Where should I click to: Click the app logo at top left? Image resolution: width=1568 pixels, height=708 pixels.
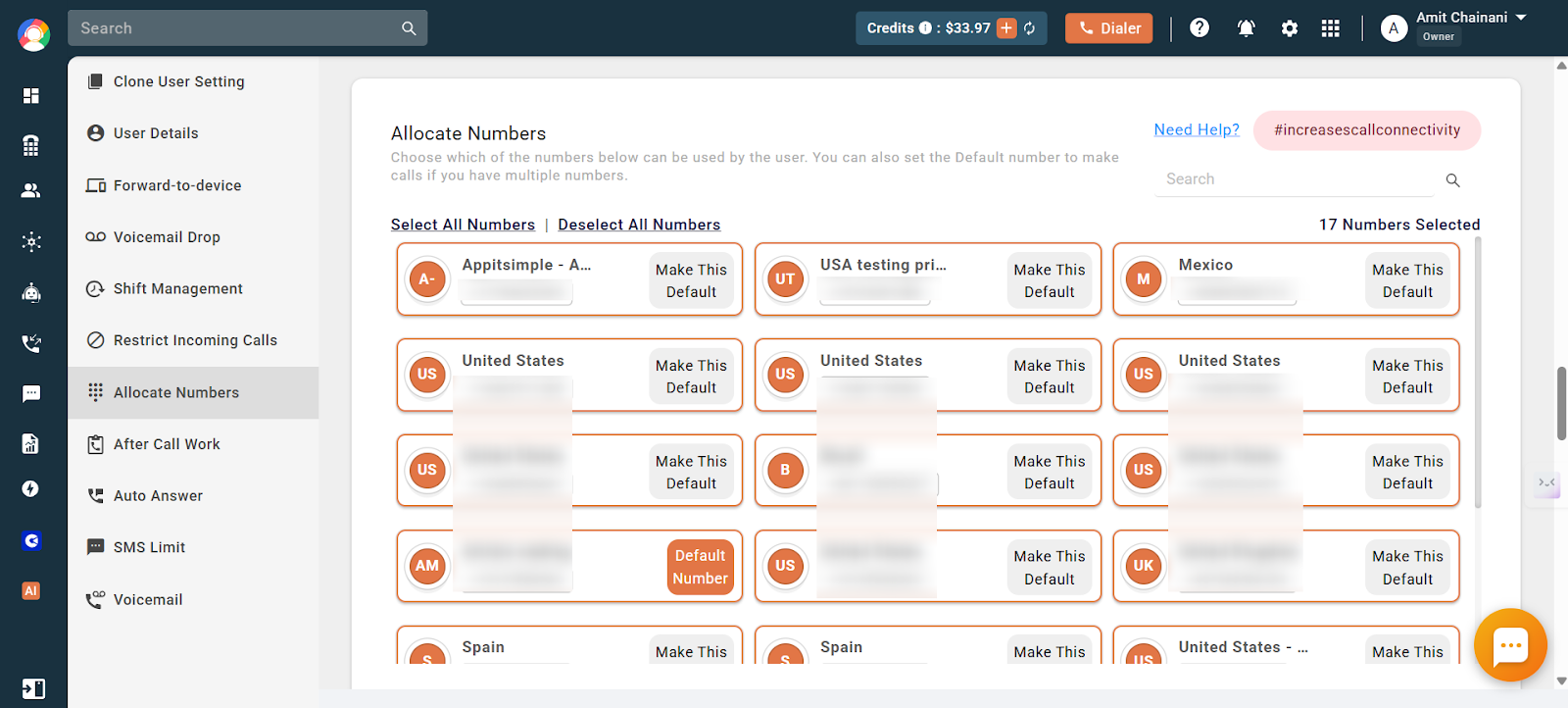pyautogui.click(x=33, y=34)
